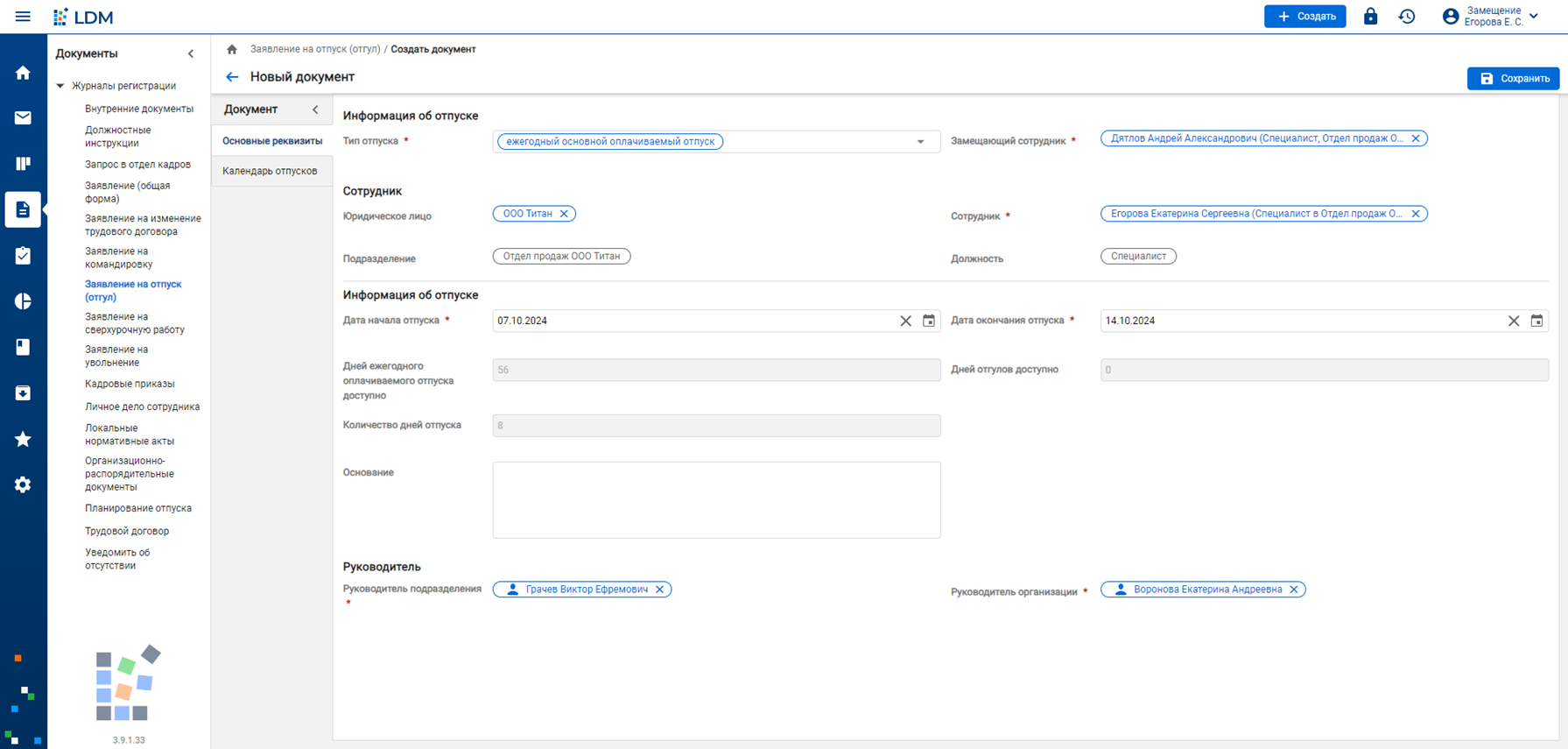1568x749 pixels.
Task: Open favorites star icon in sidebar
Action: (23, 439)
